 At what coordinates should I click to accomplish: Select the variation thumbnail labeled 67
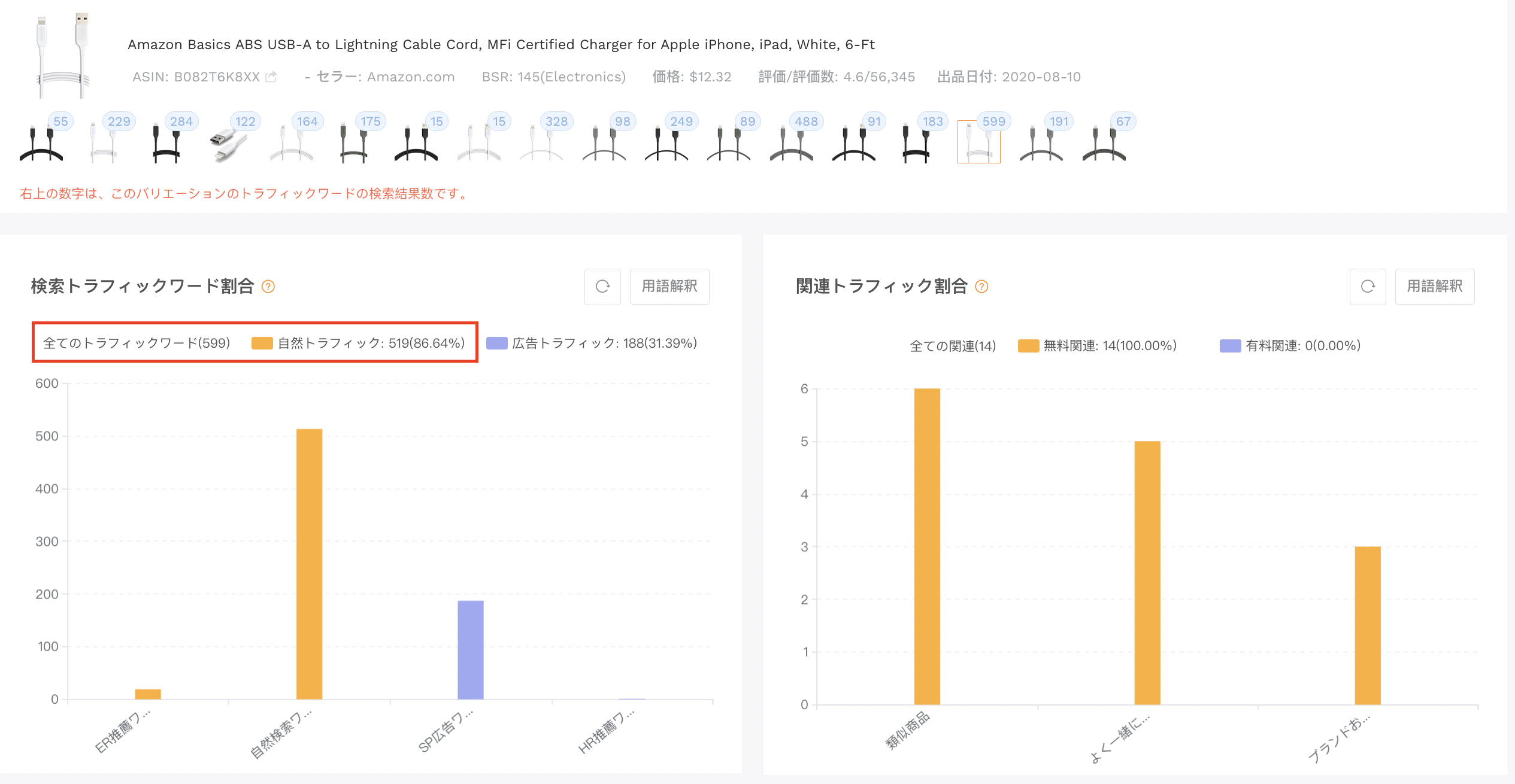(x=1104, y=142)
